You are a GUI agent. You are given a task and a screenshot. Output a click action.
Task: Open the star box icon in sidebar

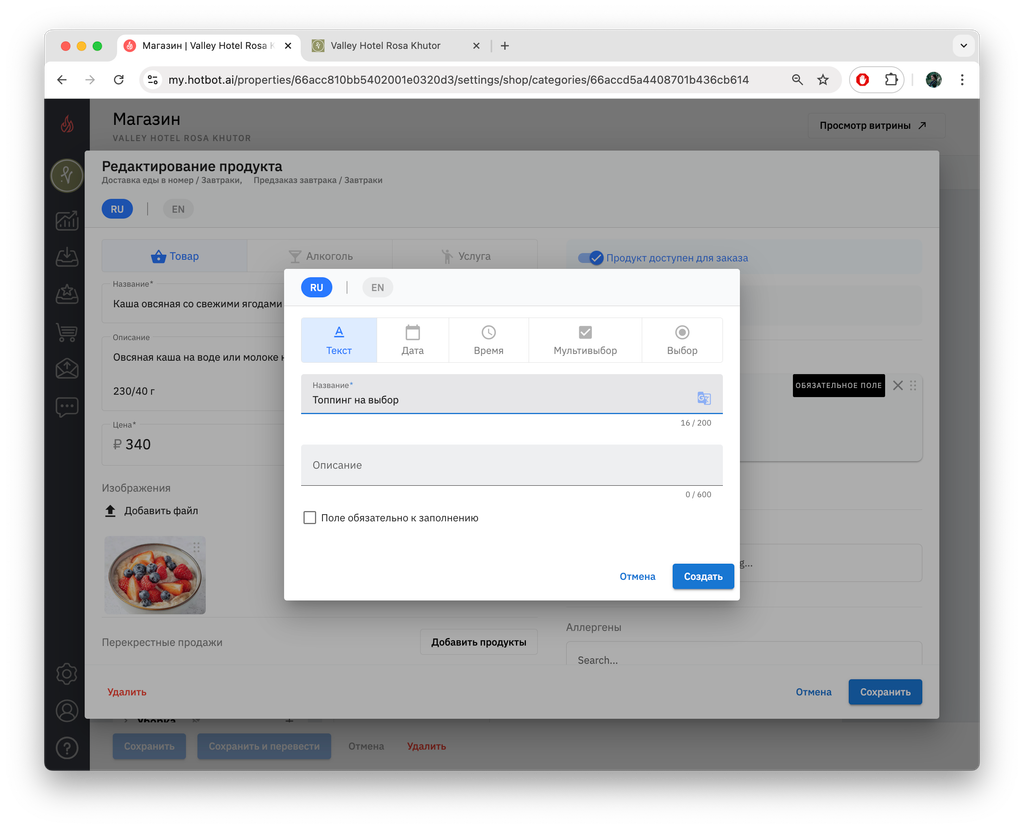click(67, 295)
